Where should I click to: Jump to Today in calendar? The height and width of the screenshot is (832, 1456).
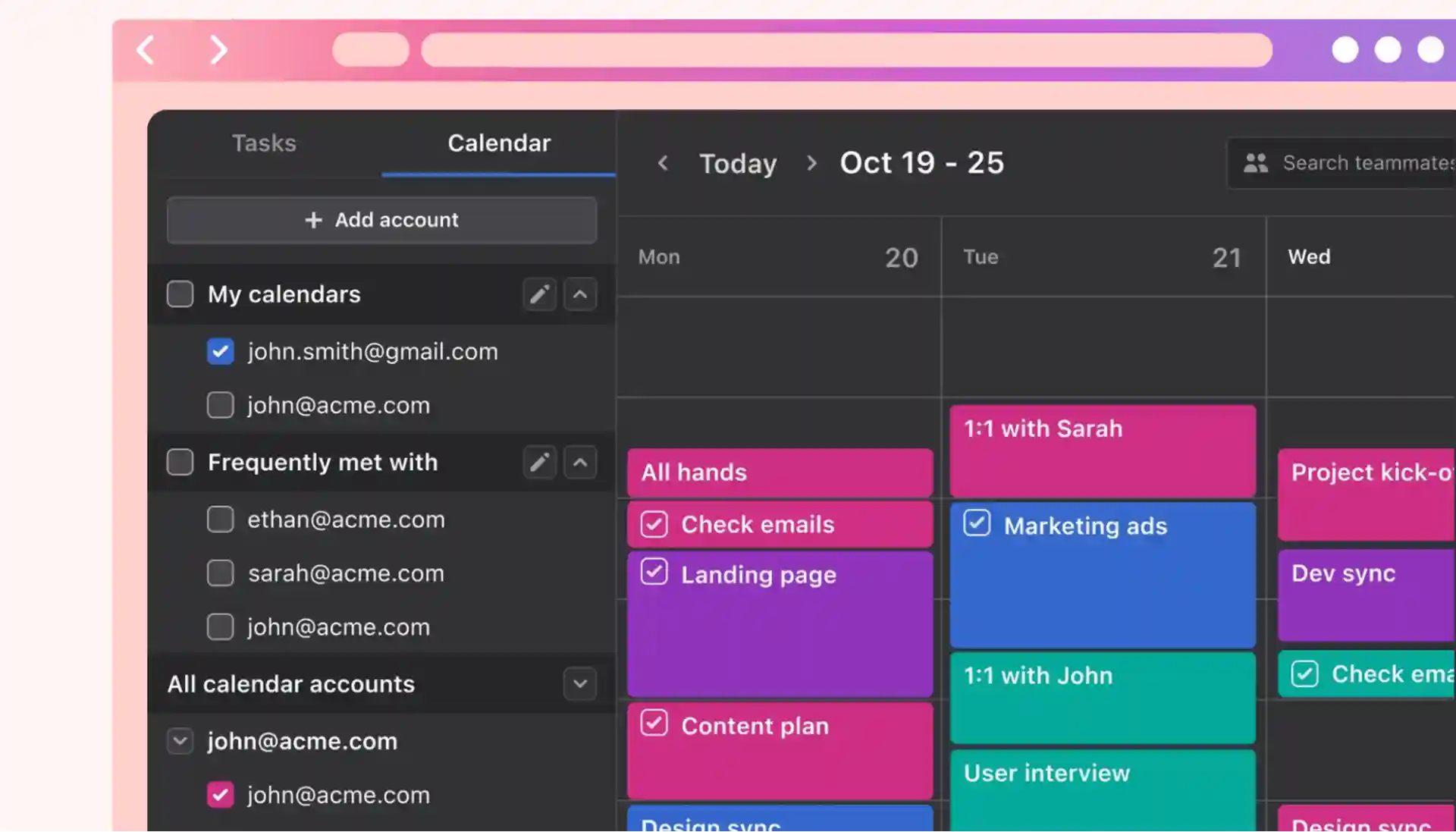coord(738,163)
